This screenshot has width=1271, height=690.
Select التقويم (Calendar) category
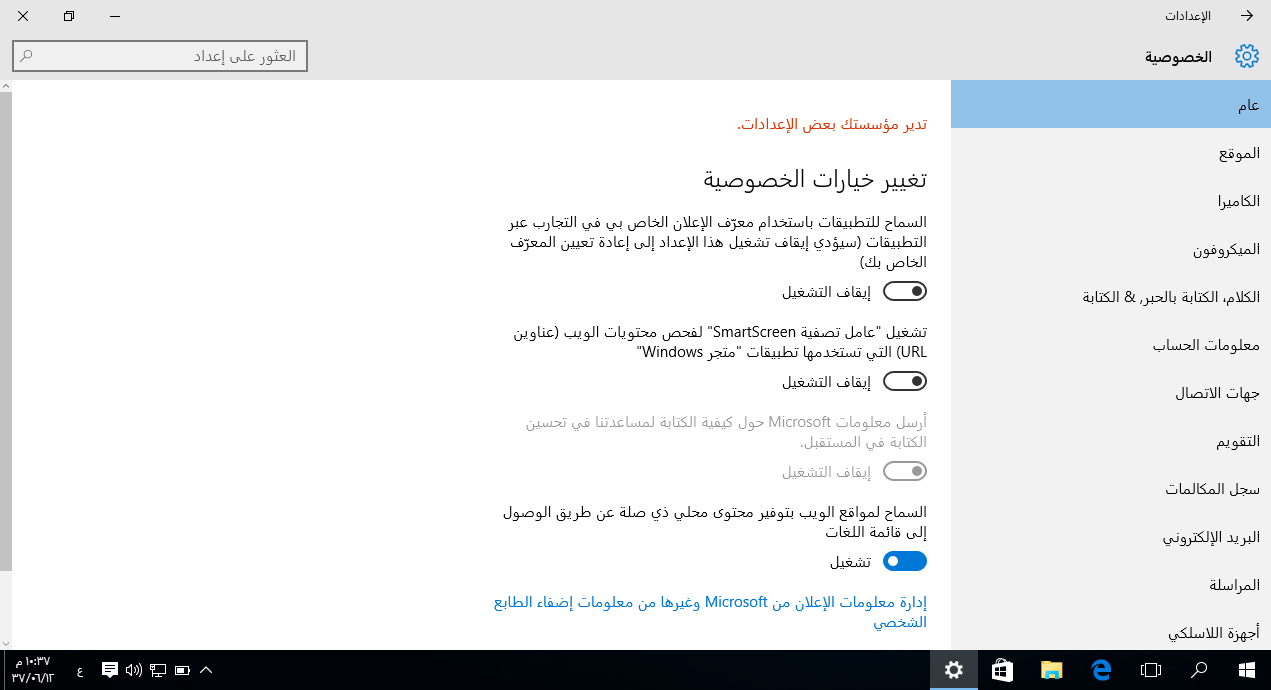pos(1111,441)
